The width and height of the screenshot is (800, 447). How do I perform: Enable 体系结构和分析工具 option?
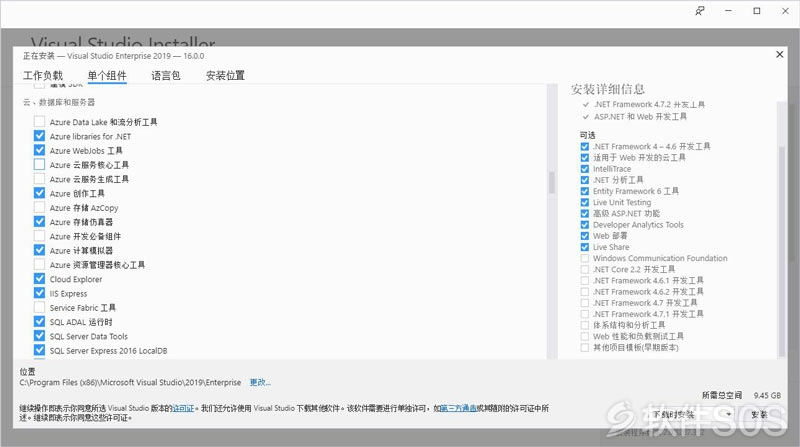click(585, 325)
